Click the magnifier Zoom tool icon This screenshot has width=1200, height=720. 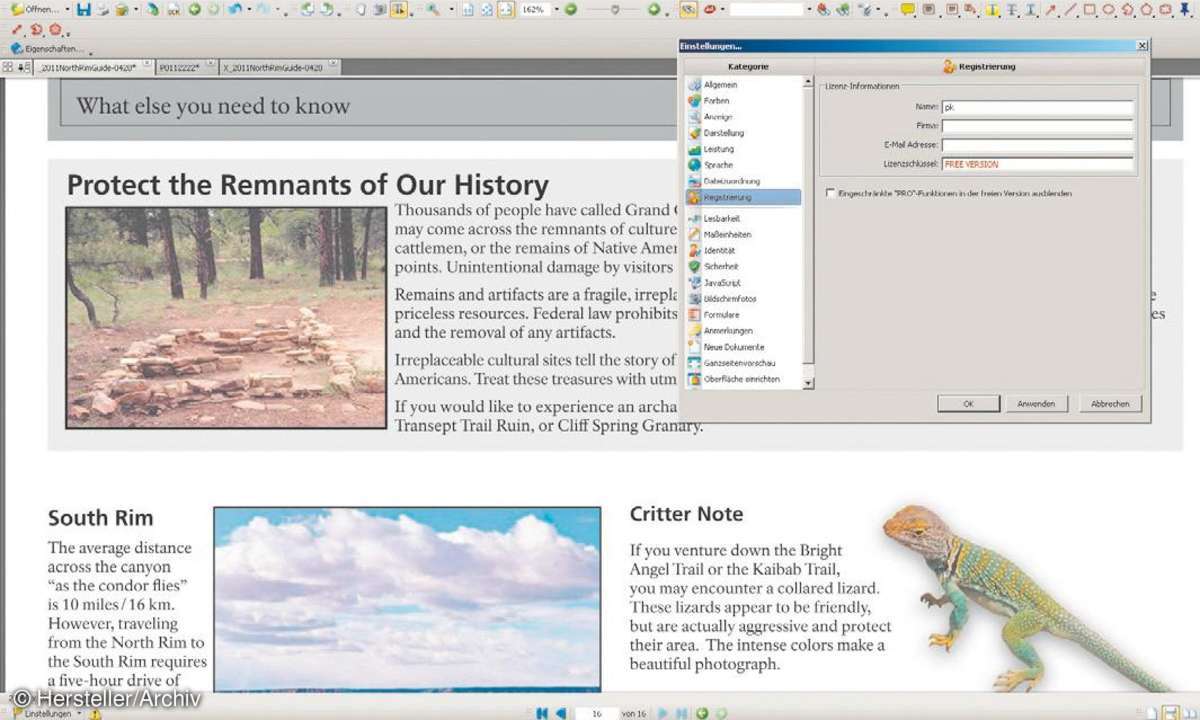432,9
